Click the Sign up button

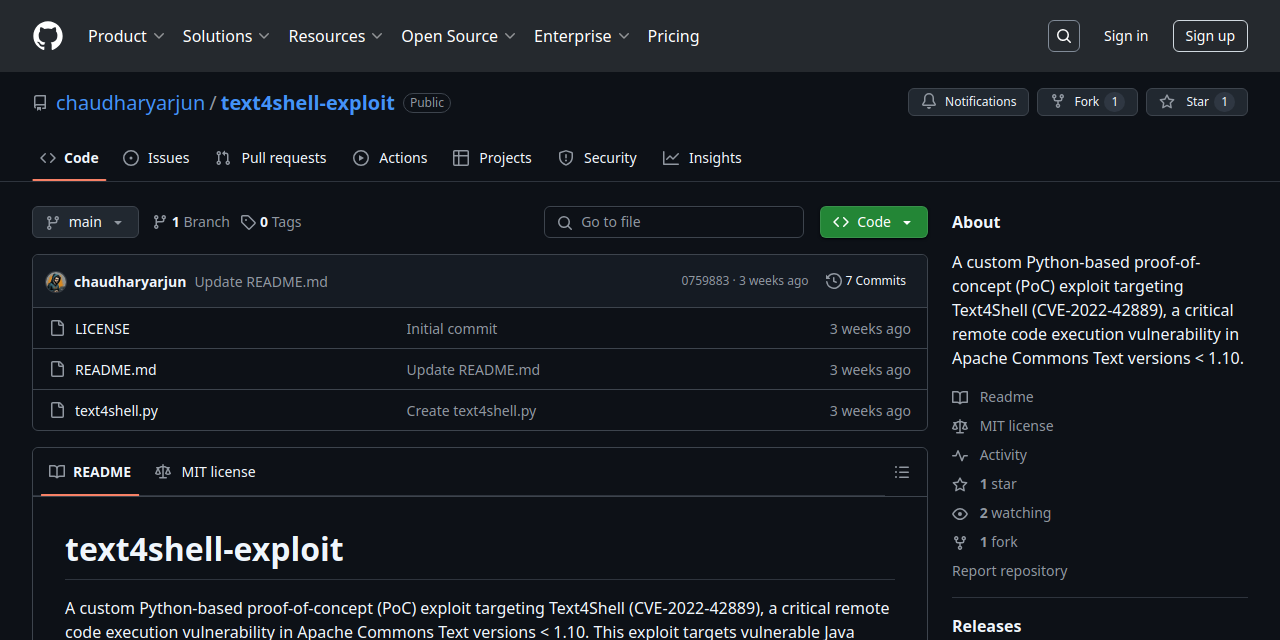click(x=1210, y=36)
